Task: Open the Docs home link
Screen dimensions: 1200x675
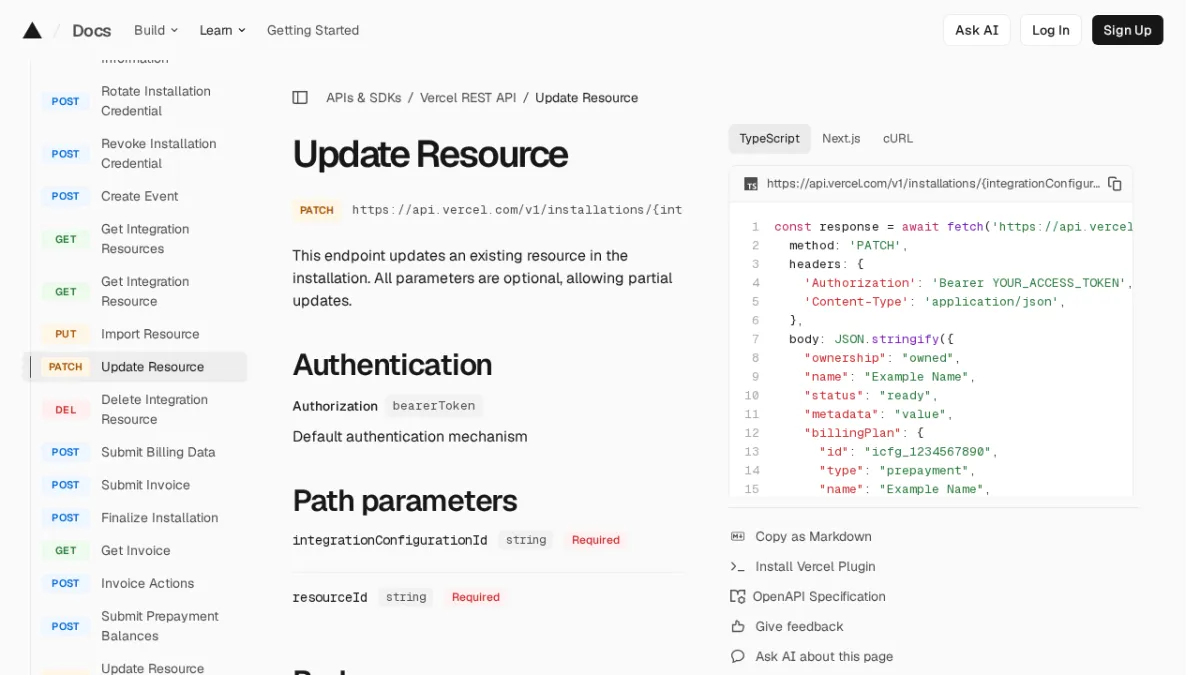Action: pyautogui.click(x=92, y=30)
